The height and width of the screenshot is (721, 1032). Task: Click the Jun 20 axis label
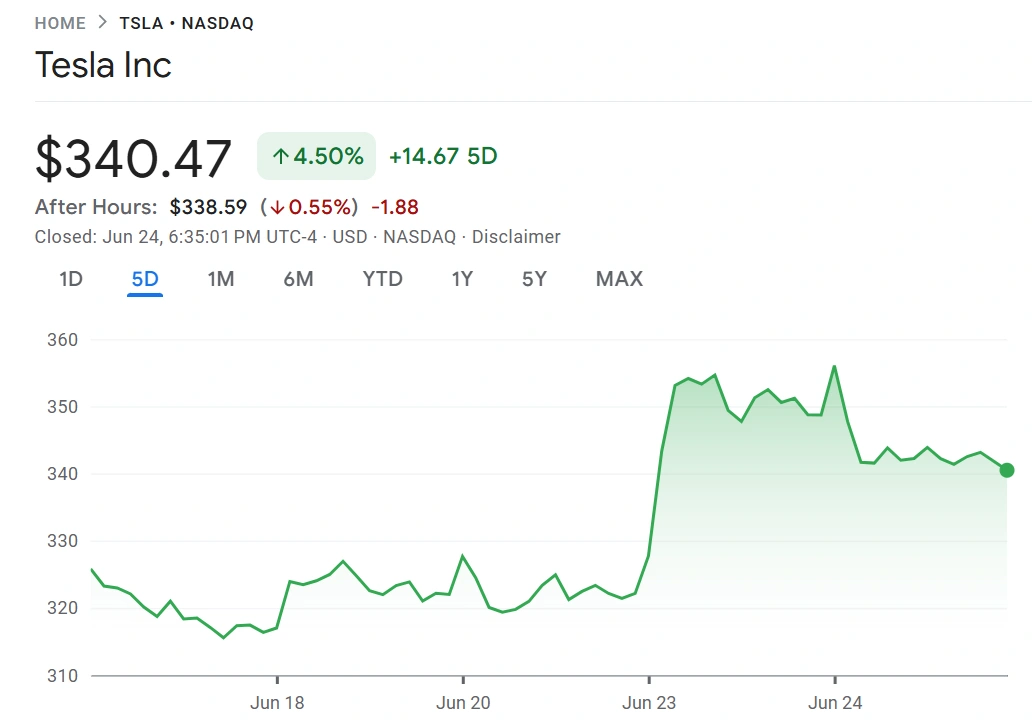click(463, 703)
